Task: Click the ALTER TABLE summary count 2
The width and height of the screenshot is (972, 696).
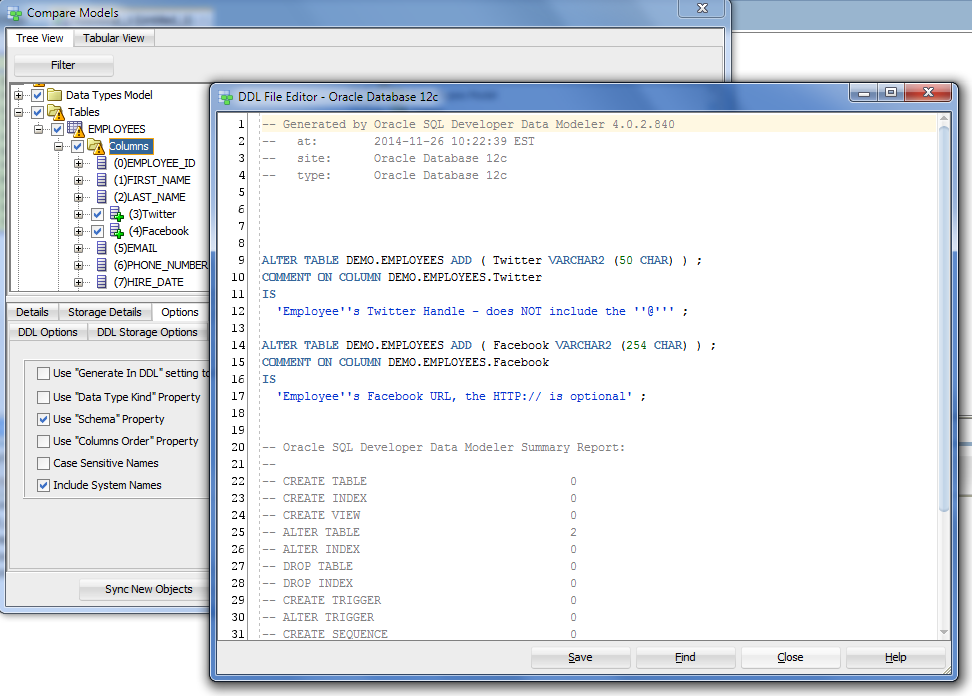Action: (x=573, y=532)
